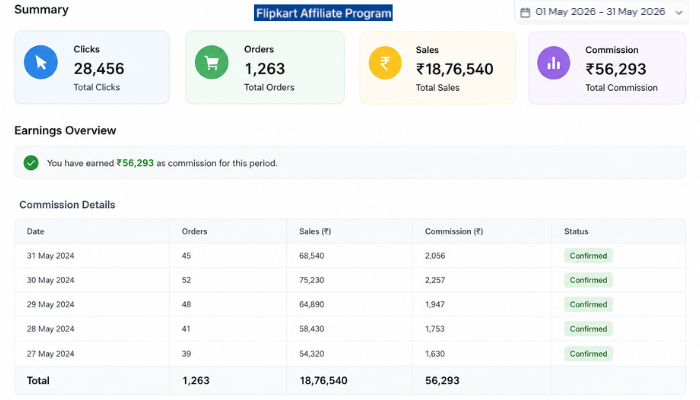Screen dimensions: 700x400
Task: Select the 28 May 2024 row date
Action: pyautogui.click(x=50, y=329)
